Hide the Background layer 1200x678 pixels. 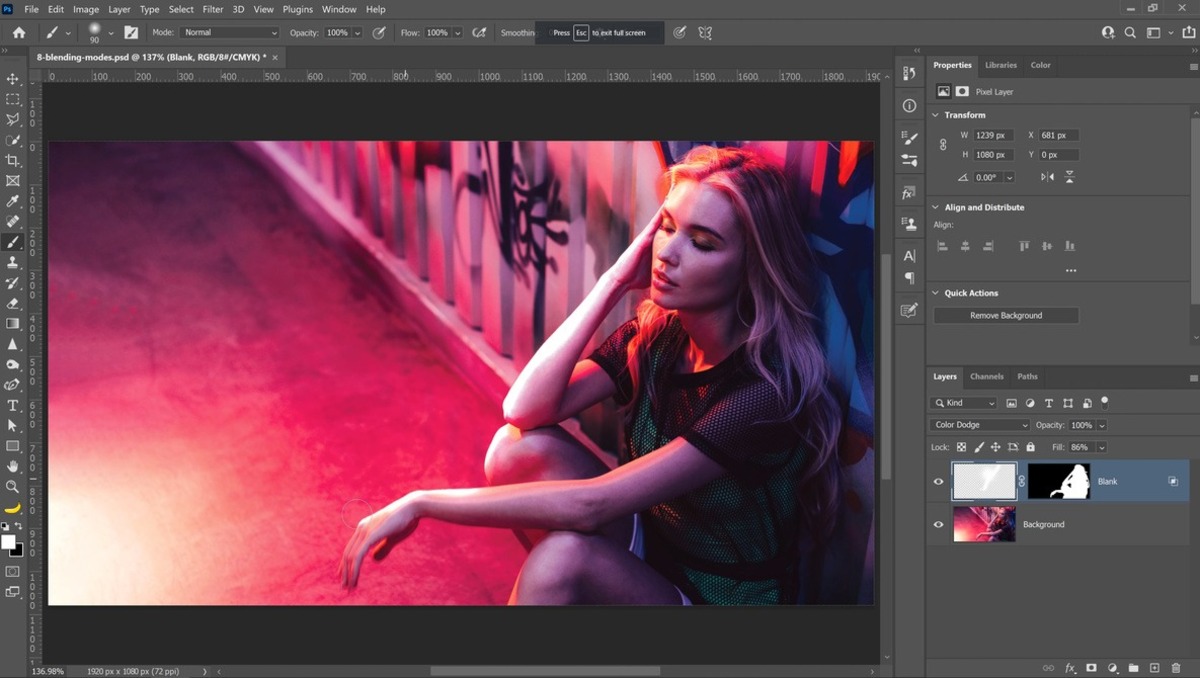pos(938,524)
